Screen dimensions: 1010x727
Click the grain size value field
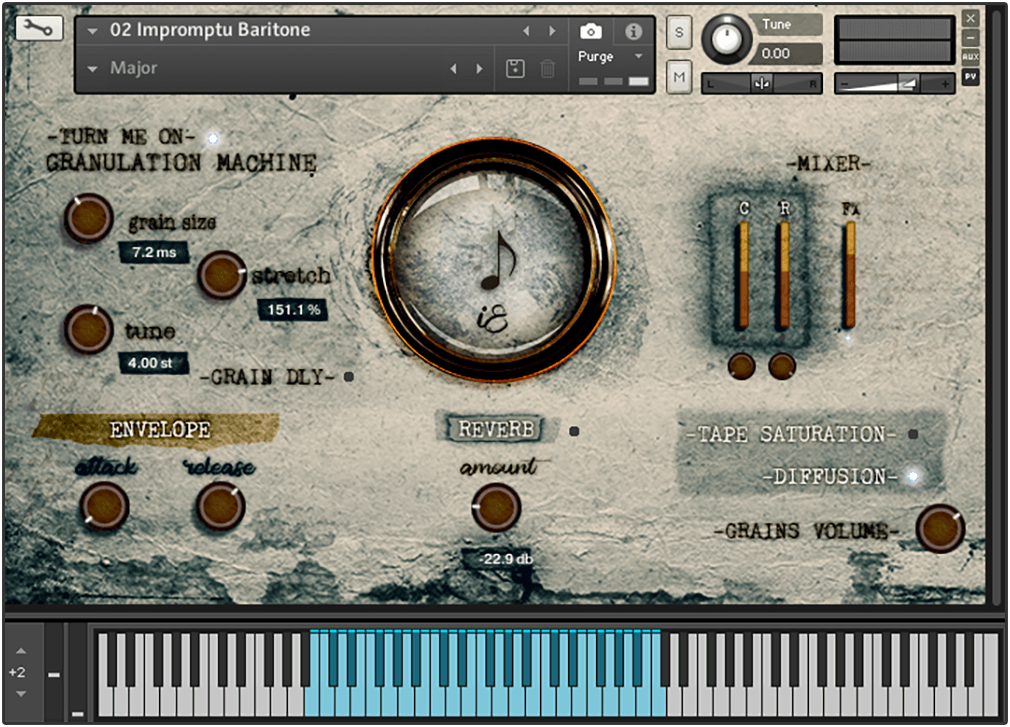[x=153, y=253]
